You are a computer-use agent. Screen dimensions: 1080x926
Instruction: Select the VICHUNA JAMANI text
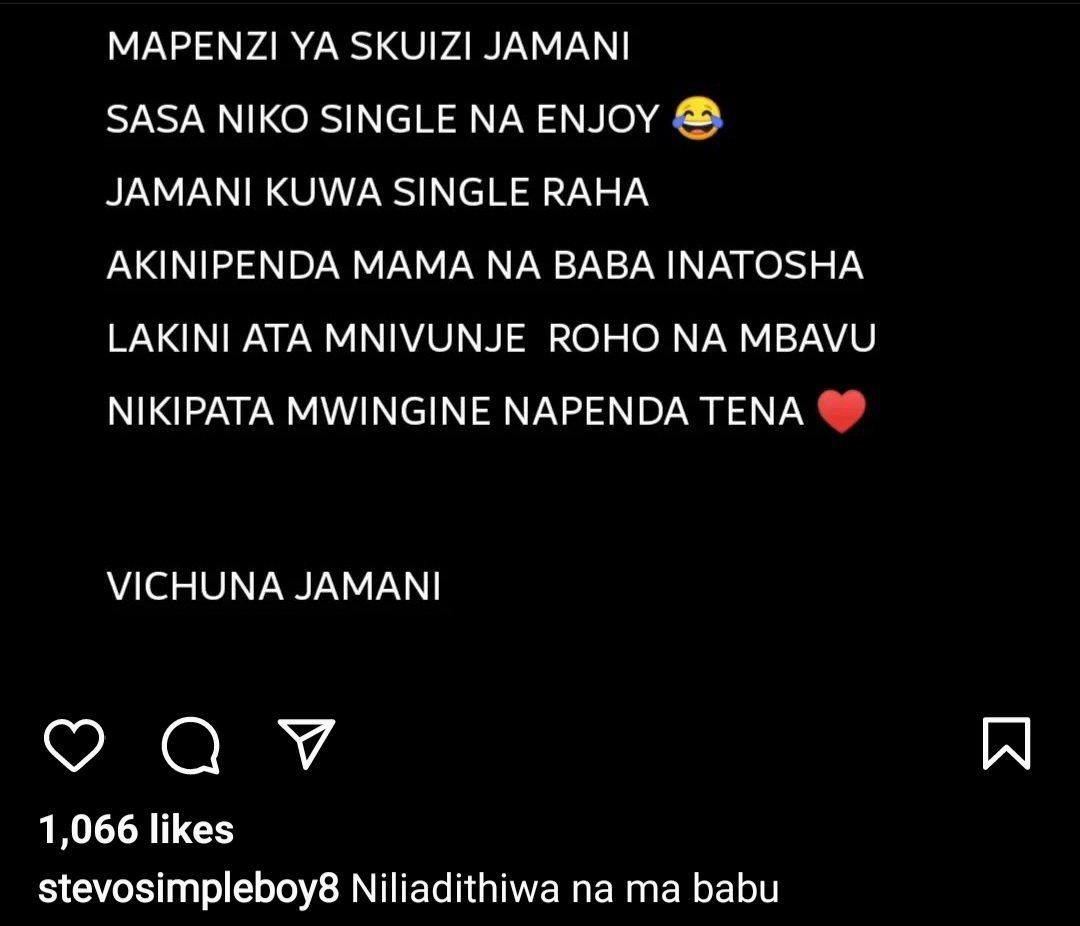273,586
